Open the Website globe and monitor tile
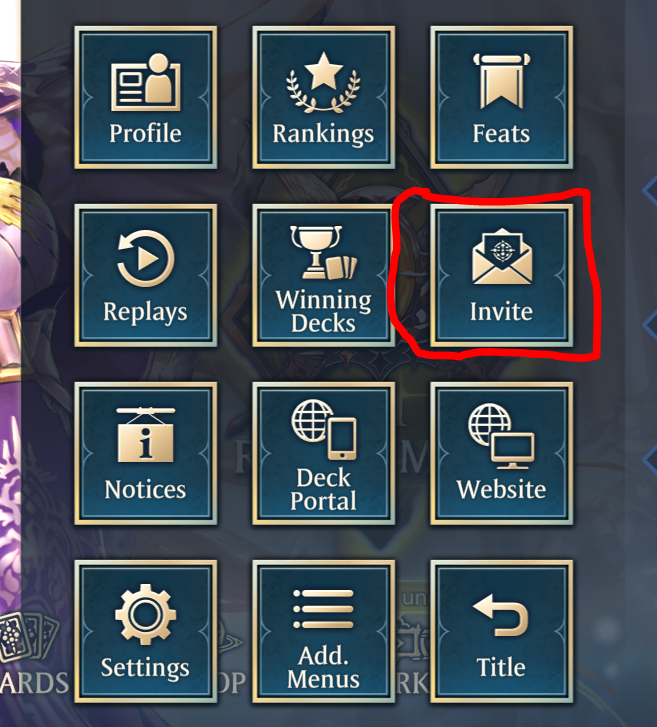 [502, 453]
